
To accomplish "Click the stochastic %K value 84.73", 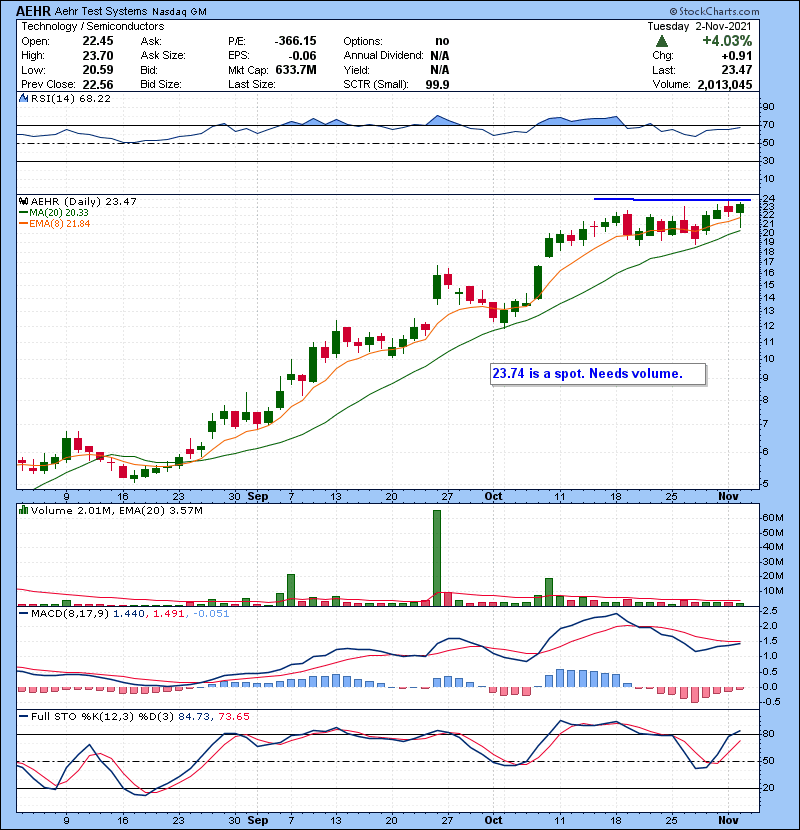I will pyautogui.click(x=194, y=716).
